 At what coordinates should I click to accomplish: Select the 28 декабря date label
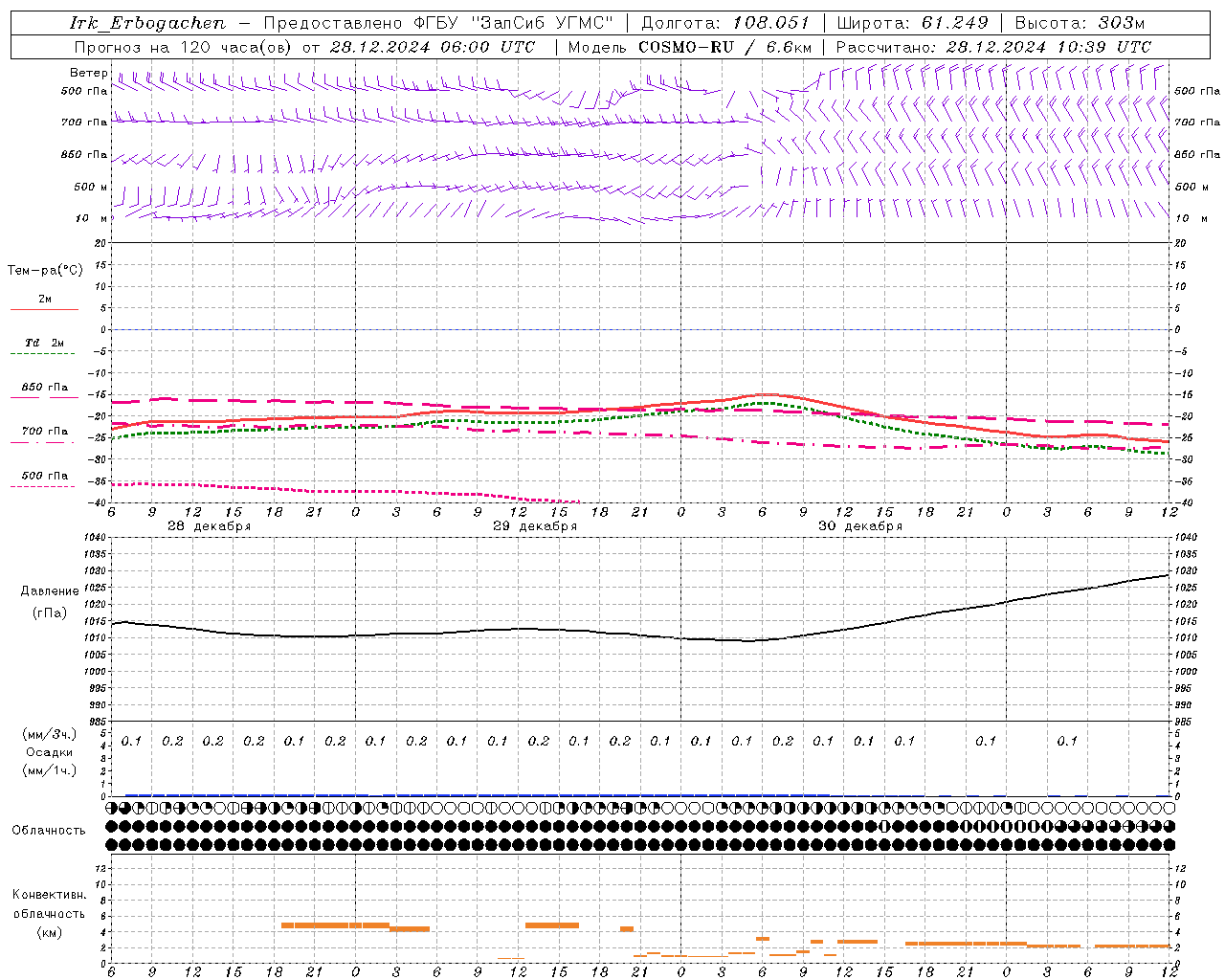click(209, 526)
